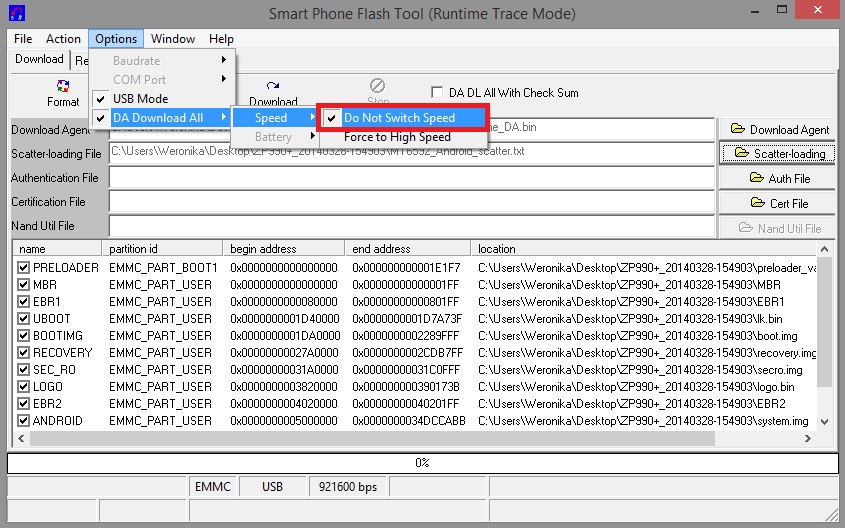Open the Window menu
Viewport: 845px width, 528px height.
tap(173, 39)
